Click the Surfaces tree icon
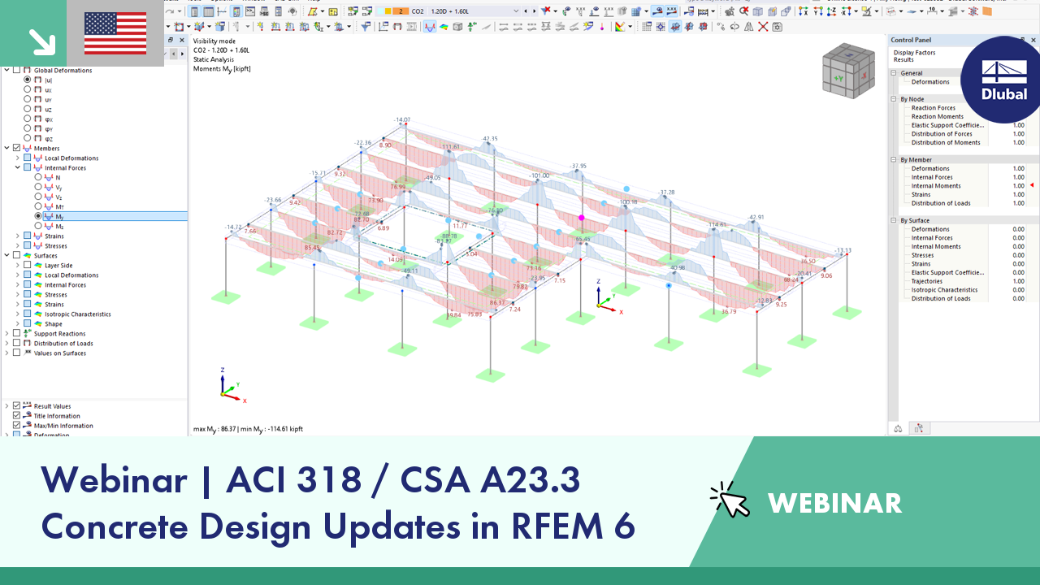Viewport: 1040px width, 585px height. 27,255
